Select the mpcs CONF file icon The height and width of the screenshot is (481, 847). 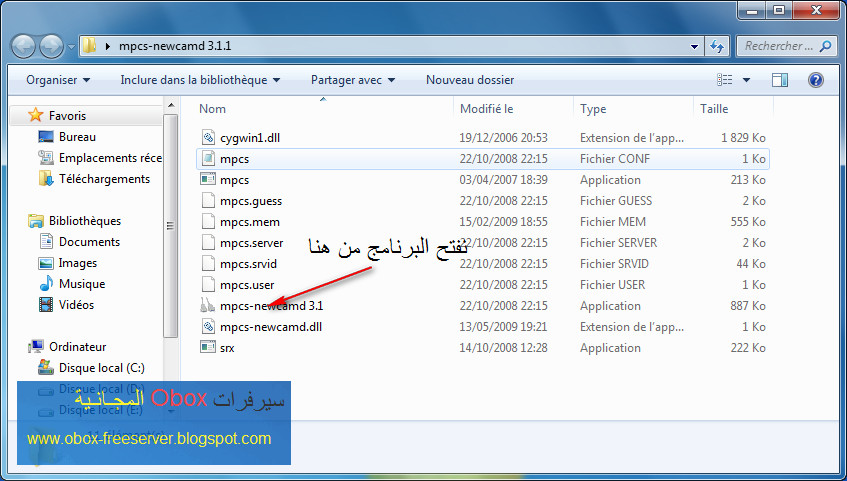tap(208, 158)
